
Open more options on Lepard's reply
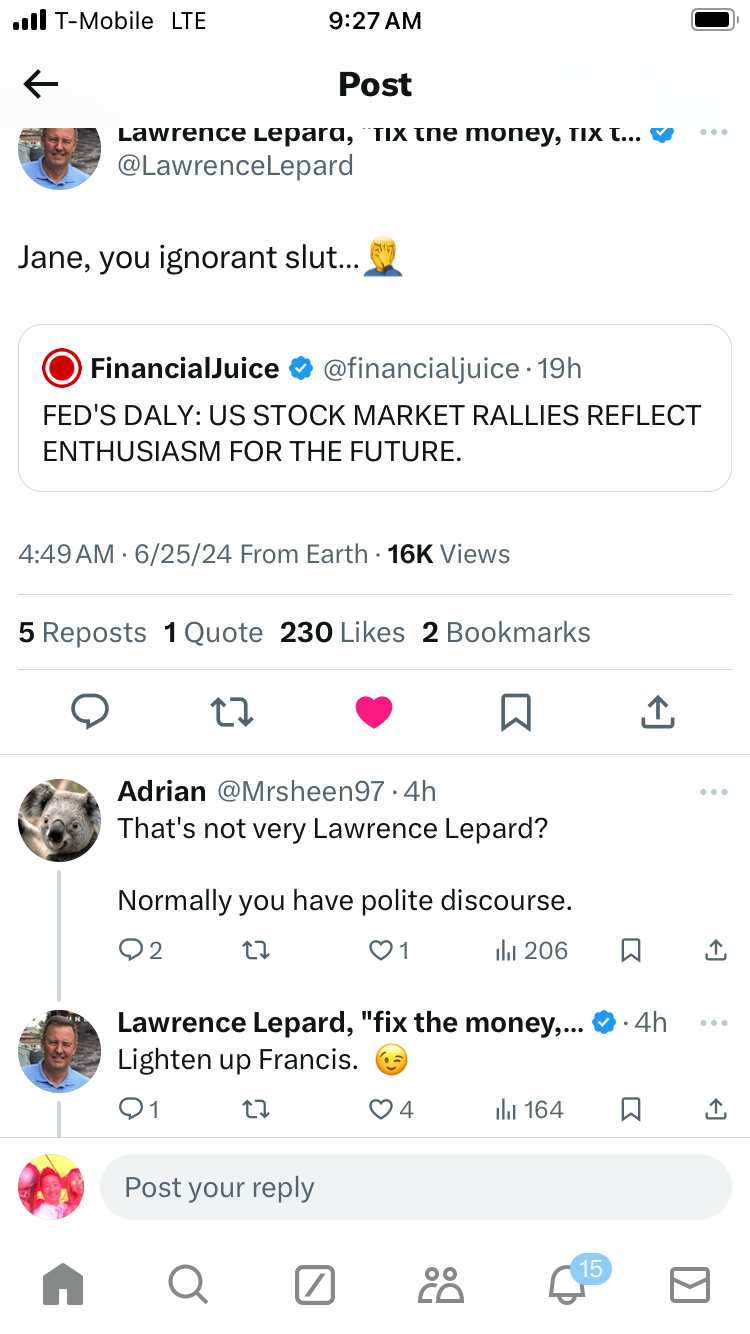(x=713, y=1023)
